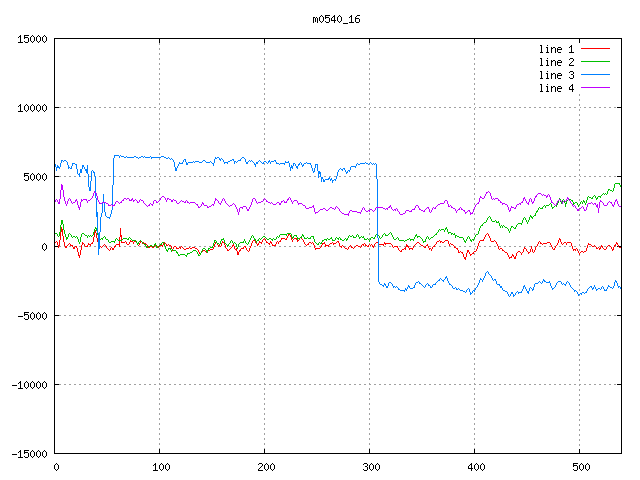Click the chart title m0540_16
Image resolution: width=640 pixels, height=480 pixels.
click(337, 18)
